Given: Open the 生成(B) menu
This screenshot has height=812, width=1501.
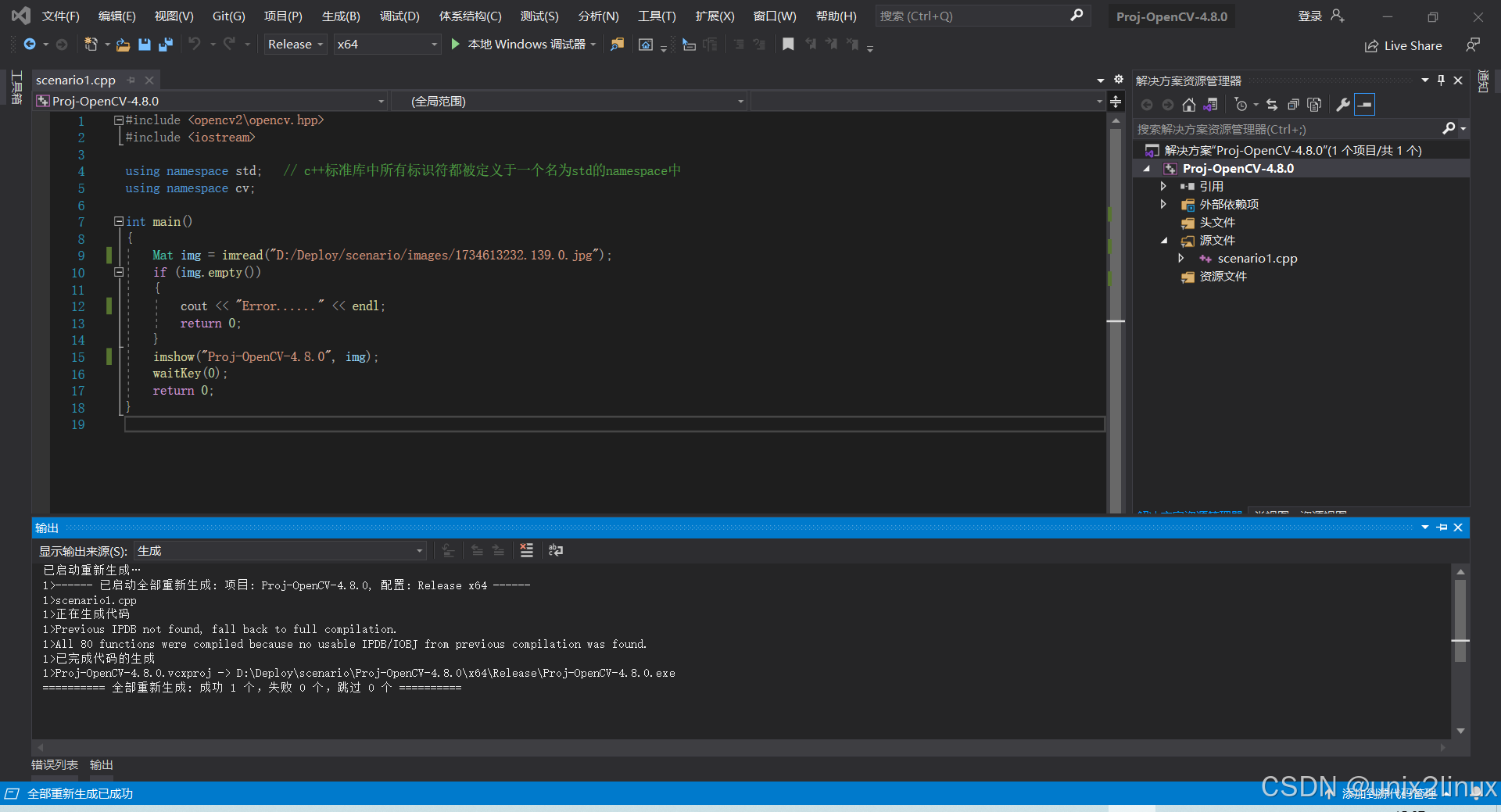Looking at the screenshot, I should [341, 16].
